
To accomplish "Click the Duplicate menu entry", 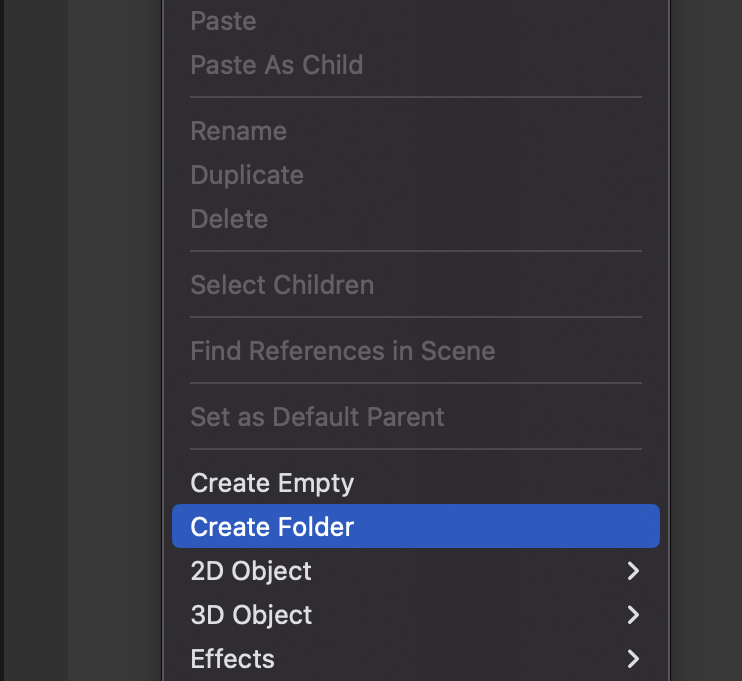I will (x=247, y=175).
